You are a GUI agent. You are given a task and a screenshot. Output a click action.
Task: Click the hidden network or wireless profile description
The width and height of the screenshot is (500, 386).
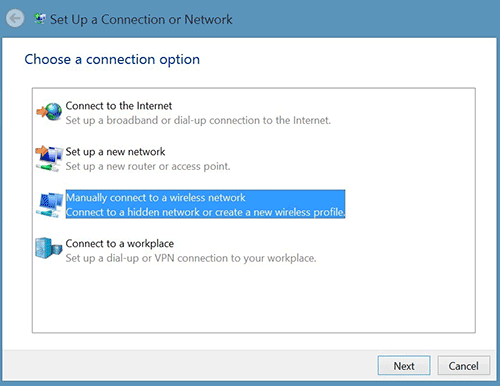[205, 212]
